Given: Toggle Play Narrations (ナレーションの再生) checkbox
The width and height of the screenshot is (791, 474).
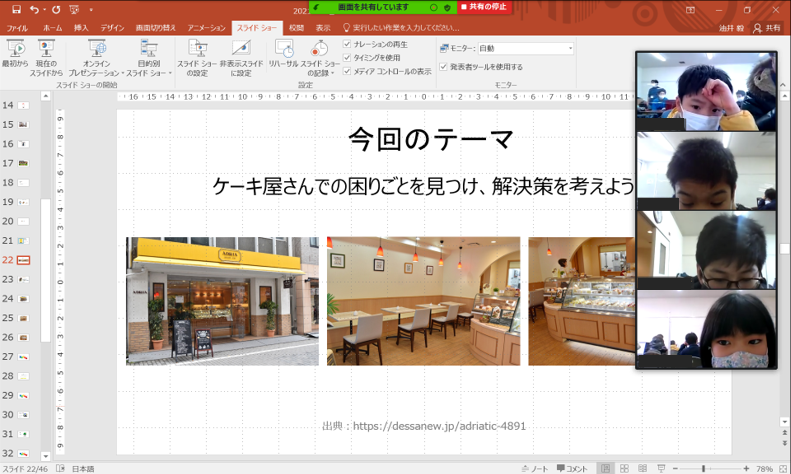Looking at the screenshot, I should click(347, 44).
